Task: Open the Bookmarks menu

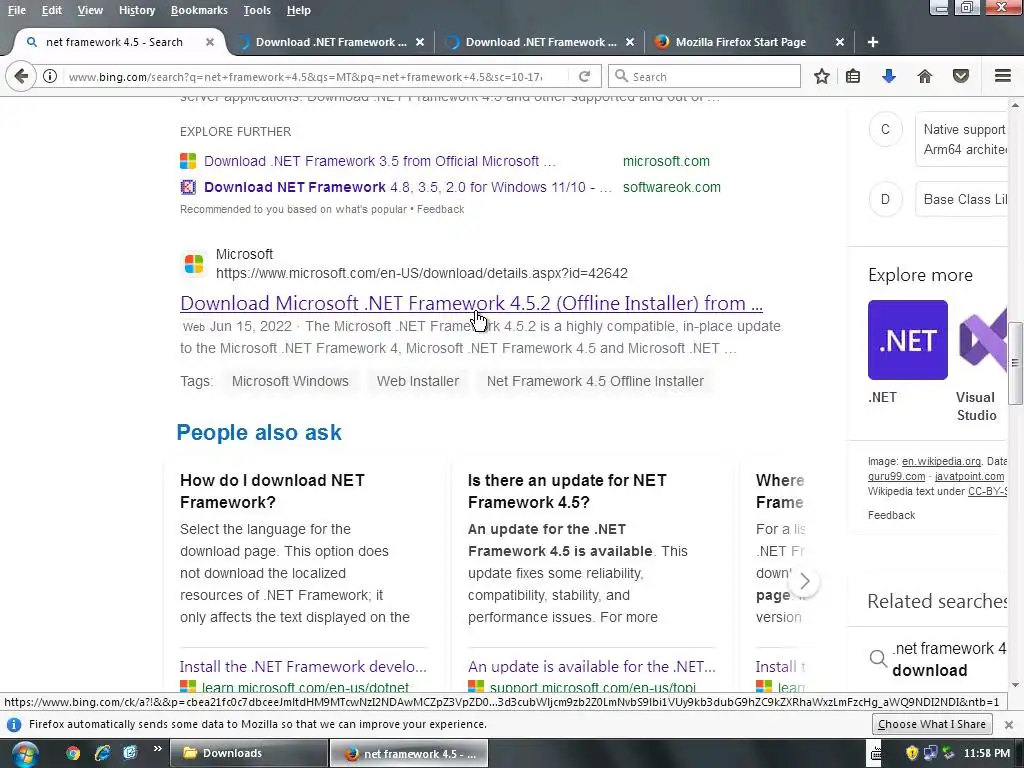Action: pyautogui.click(x=199, y=10)
